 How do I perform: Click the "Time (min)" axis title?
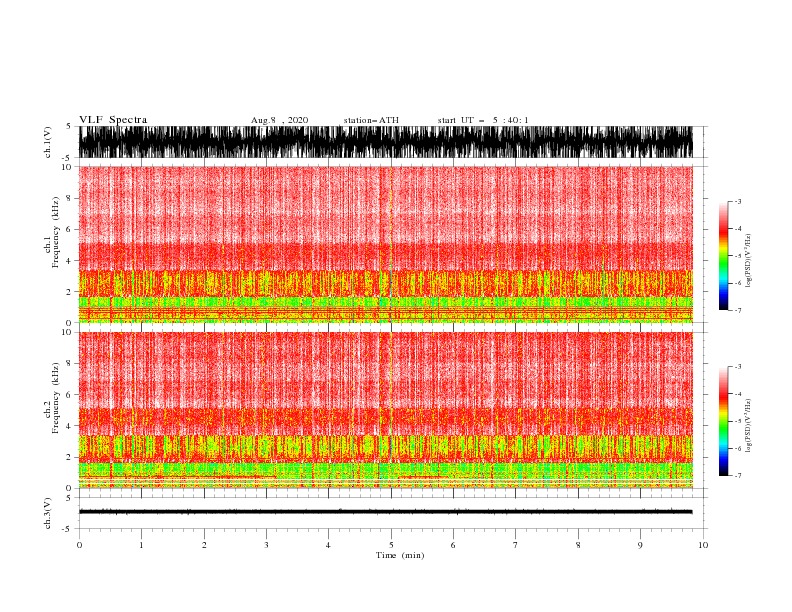[x=400, y=555]
